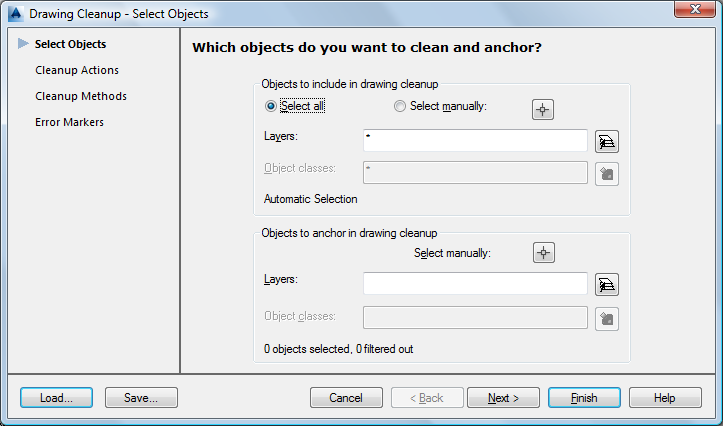Image resolution: width=723 pixels, height=426 pixels.
Task: Click the arrow marker beside Select Objects
Action: 22,44
